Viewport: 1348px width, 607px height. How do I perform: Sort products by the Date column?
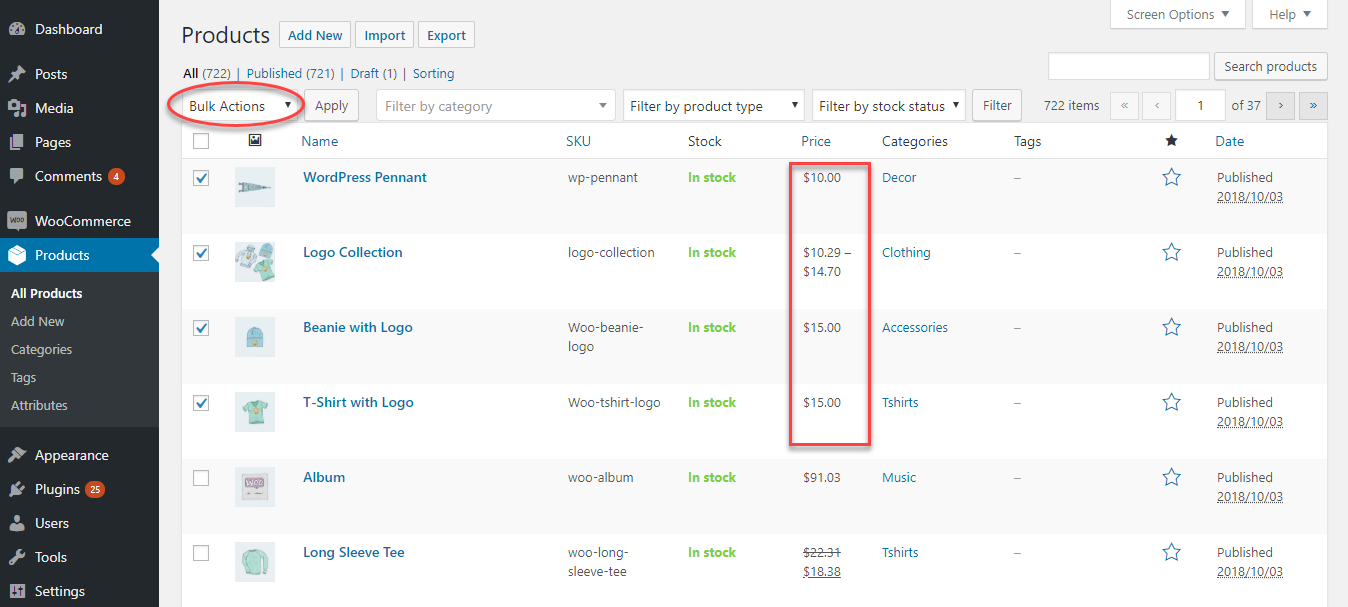[x=1230, y=141]
